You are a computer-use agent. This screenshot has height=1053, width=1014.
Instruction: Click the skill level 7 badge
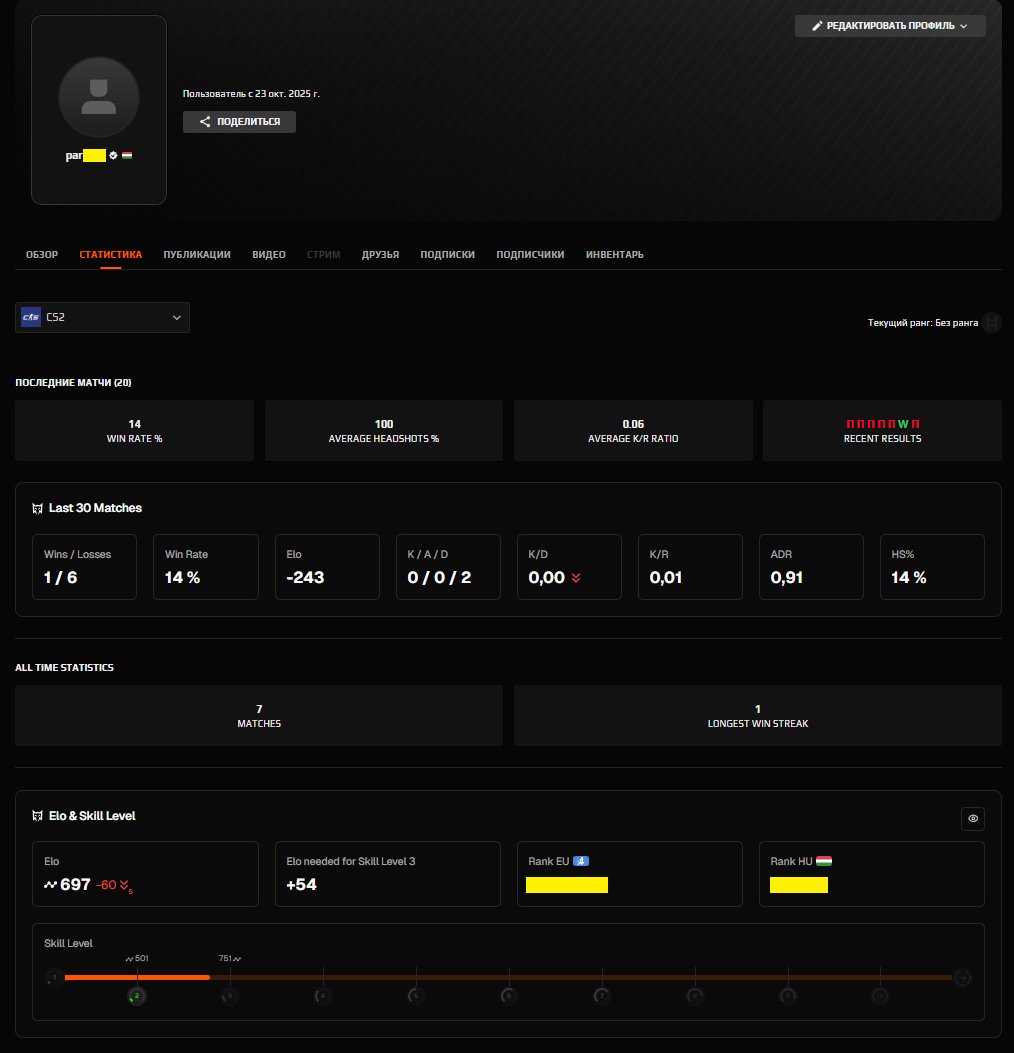point(601,996)
